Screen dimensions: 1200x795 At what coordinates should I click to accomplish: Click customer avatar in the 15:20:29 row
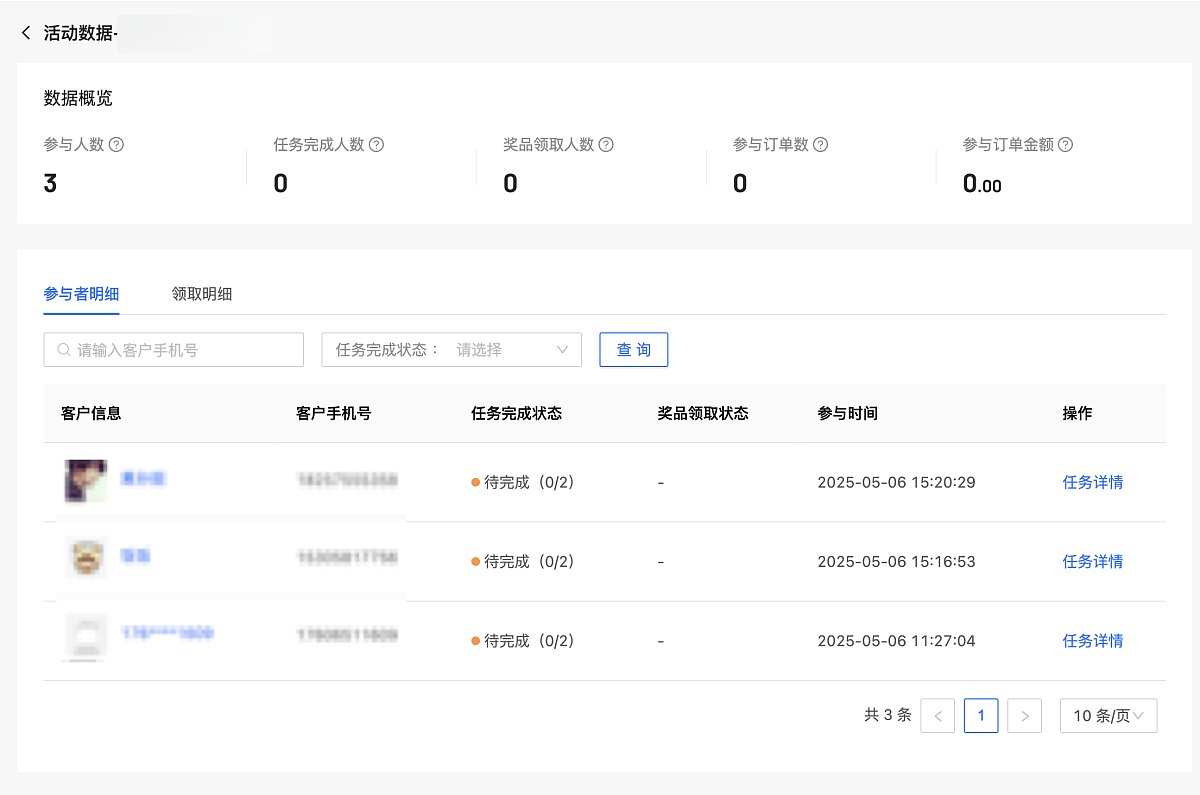tap(86, 481)
